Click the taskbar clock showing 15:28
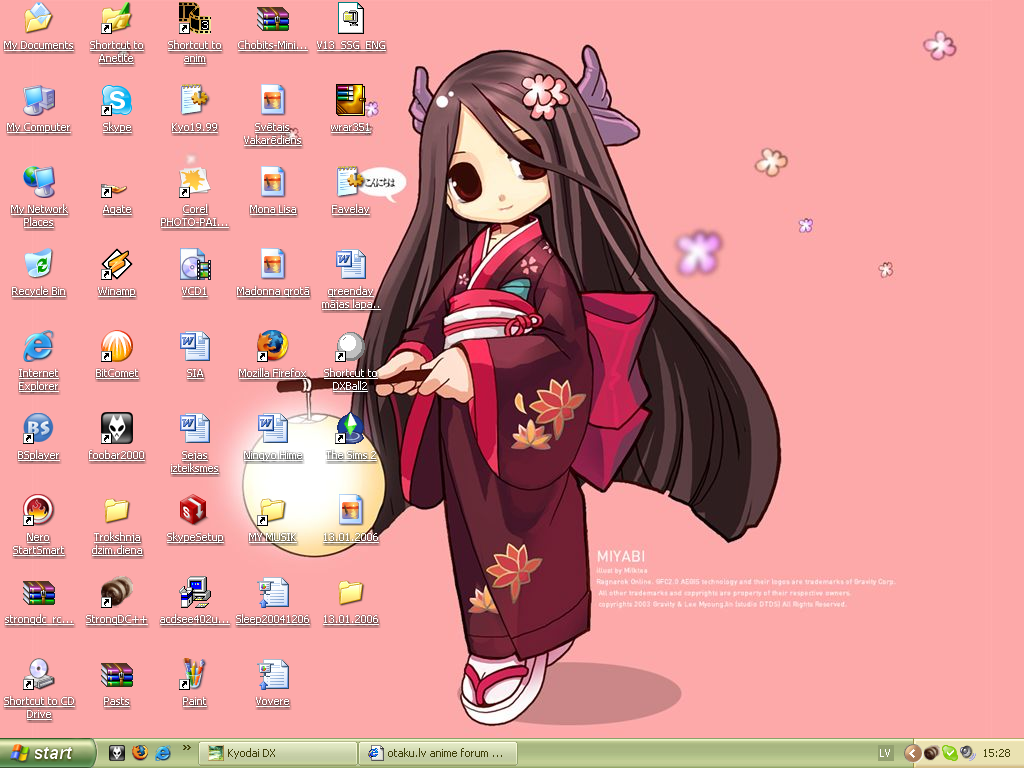 (x=996, y=754)
